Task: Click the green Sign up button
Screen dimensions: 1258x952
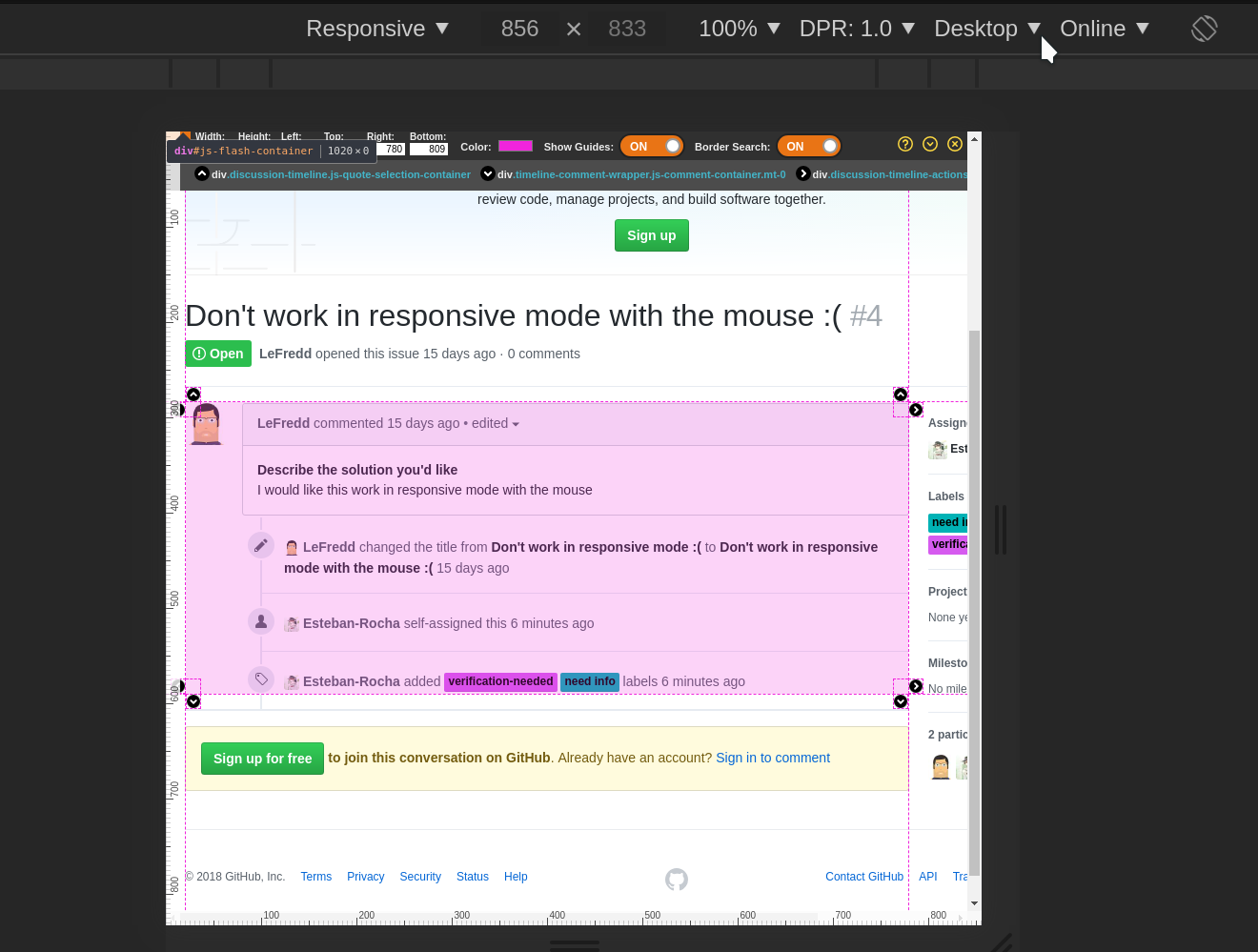Action: (x=652, y=235)
